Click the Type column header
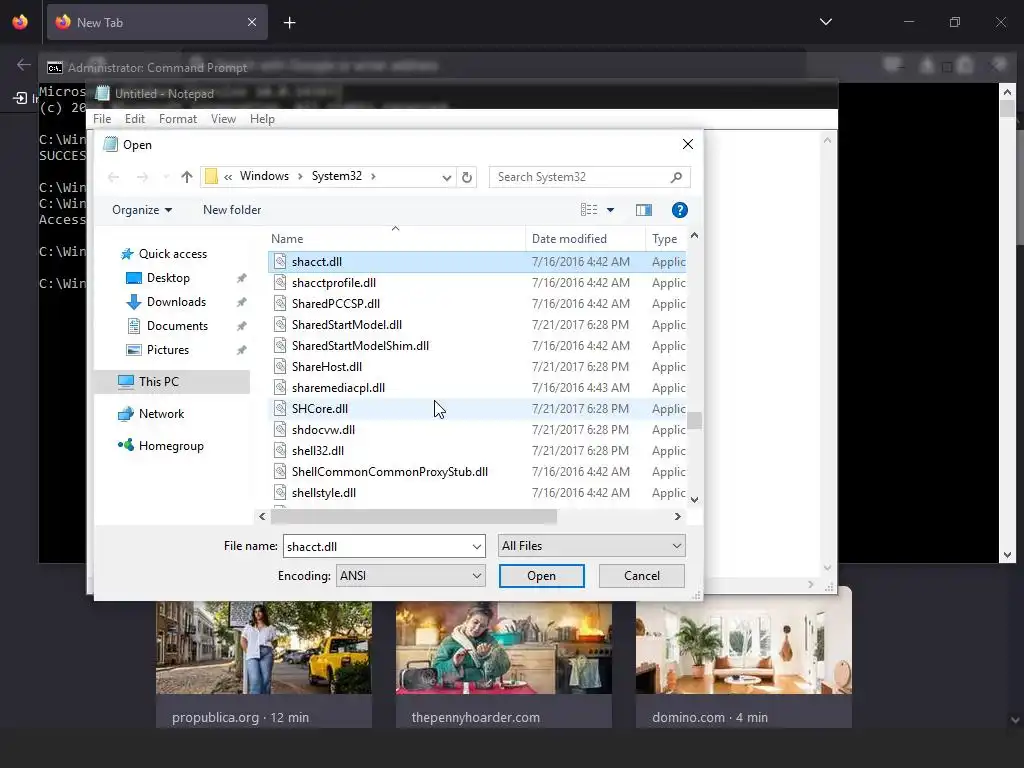This screenshot has height=768, width=1024. tap(665, 239)
